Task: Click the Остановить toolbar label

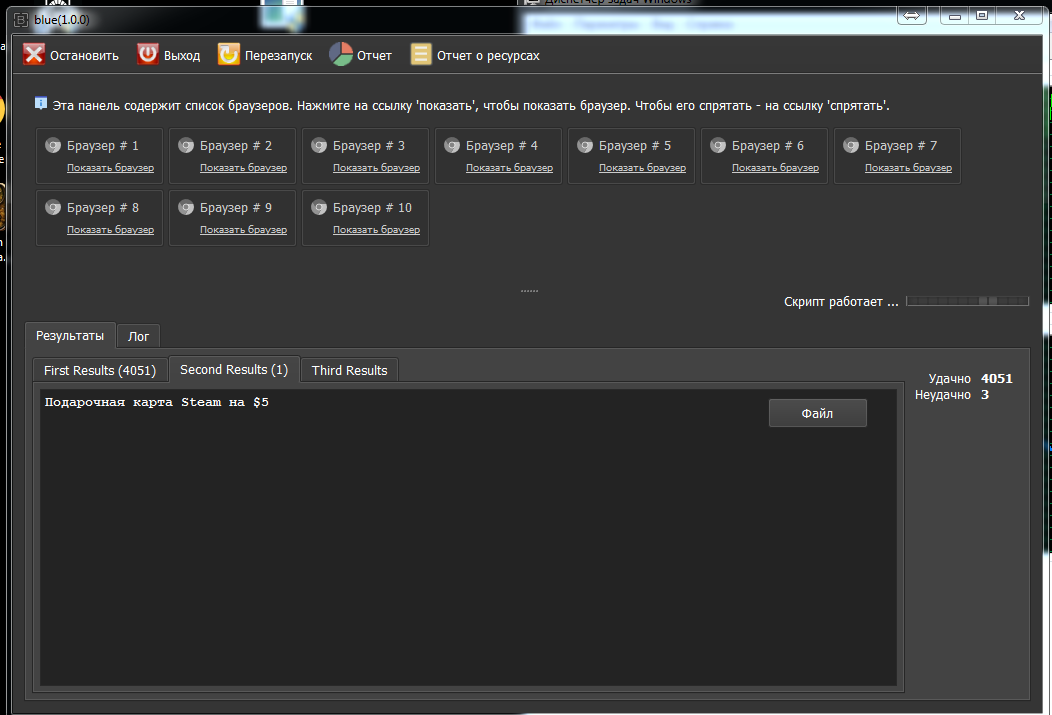Action: 85,56
